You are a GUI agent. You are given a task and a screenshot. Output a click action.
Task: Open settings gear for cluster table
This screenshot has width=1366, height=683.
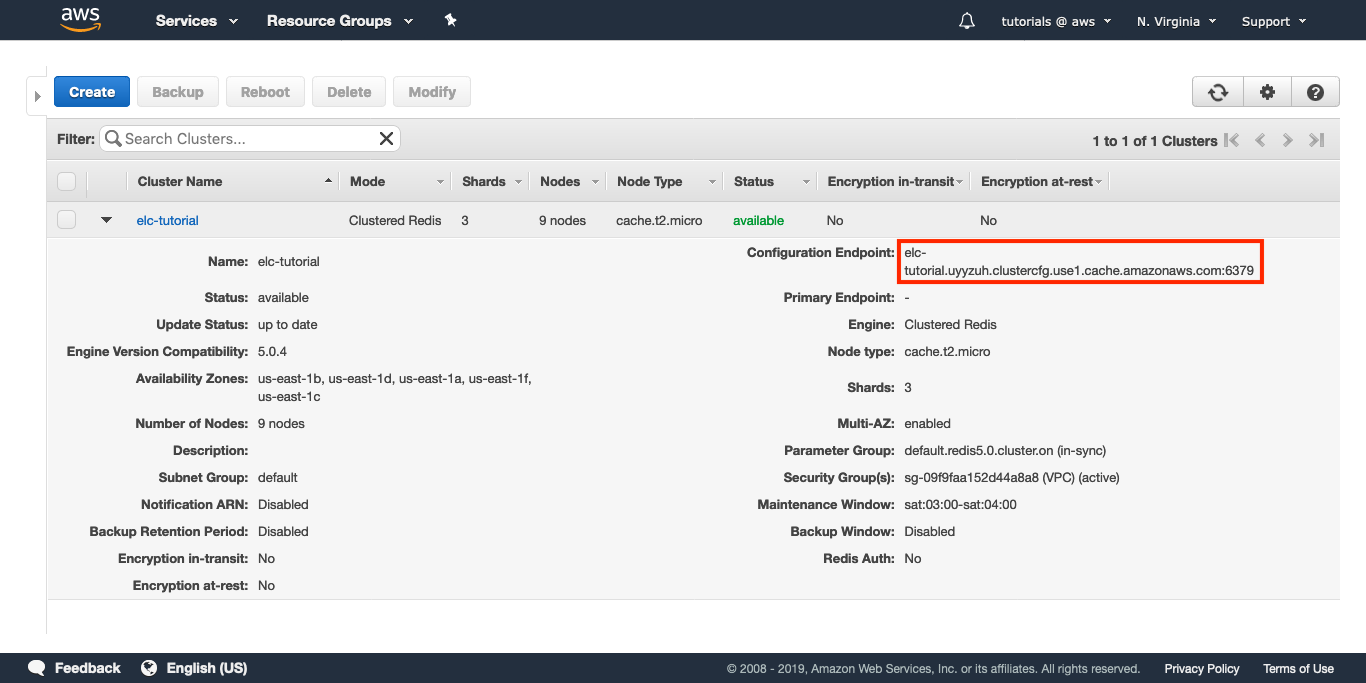coord(1267,92)
